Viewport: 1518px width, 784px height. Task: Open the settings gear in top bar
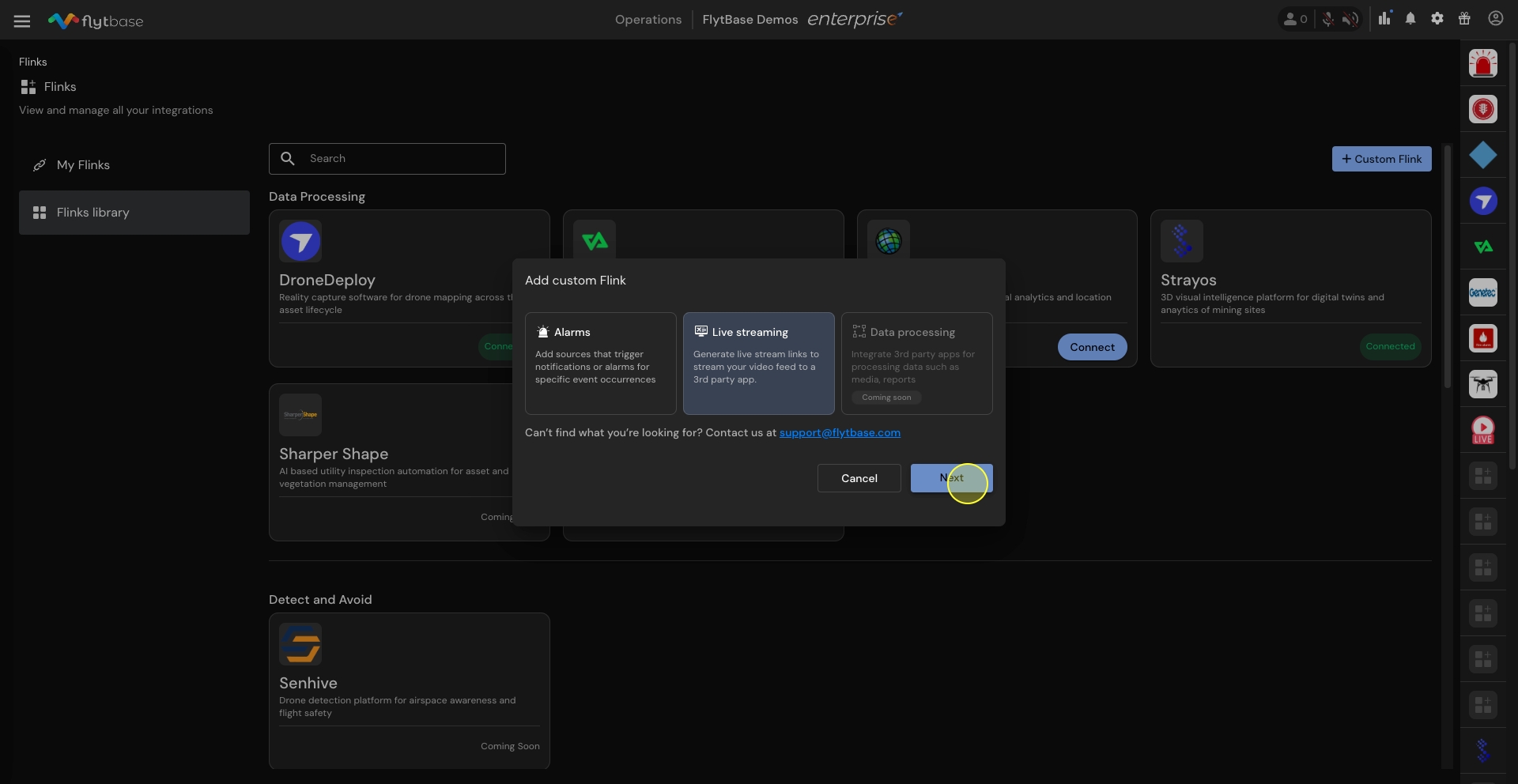[1437, 19]
